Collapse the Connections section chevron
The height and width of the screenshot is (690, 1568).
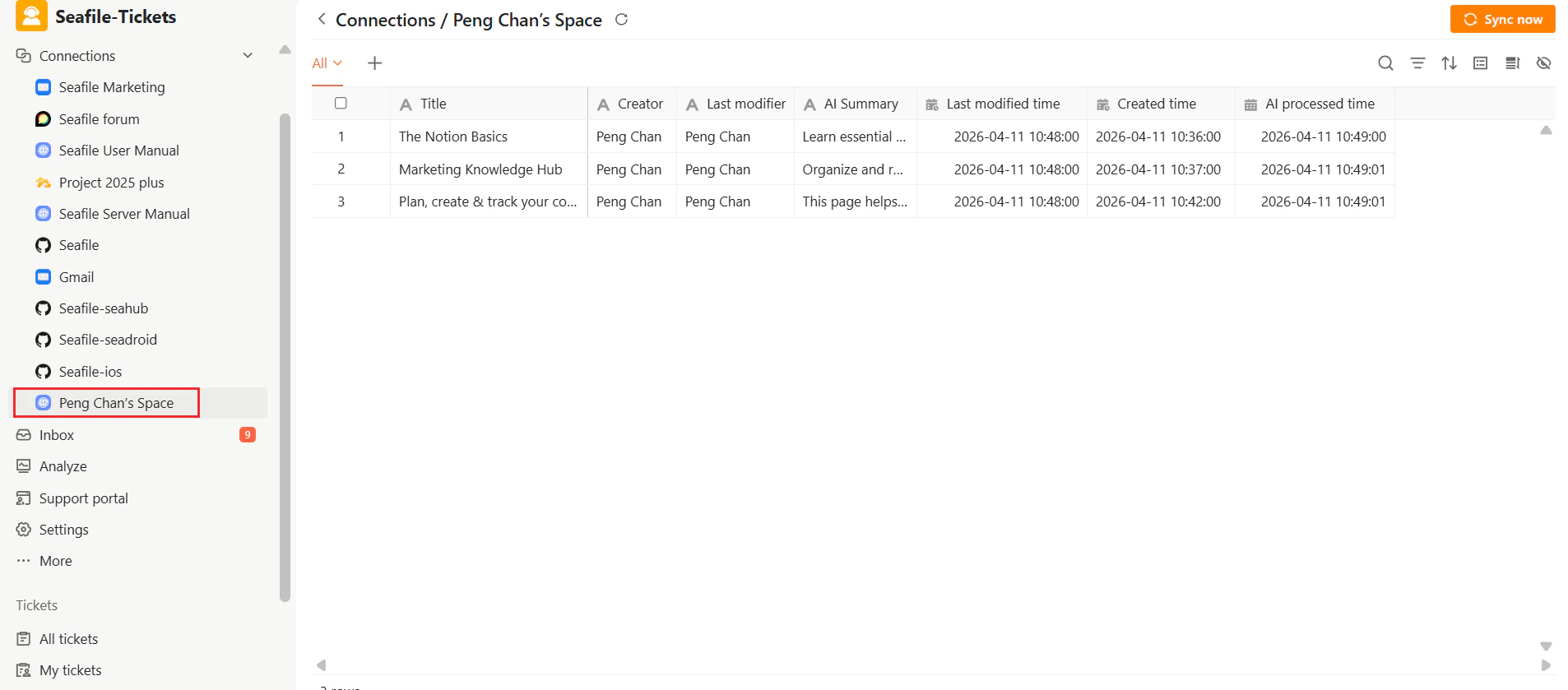[248, 55]
